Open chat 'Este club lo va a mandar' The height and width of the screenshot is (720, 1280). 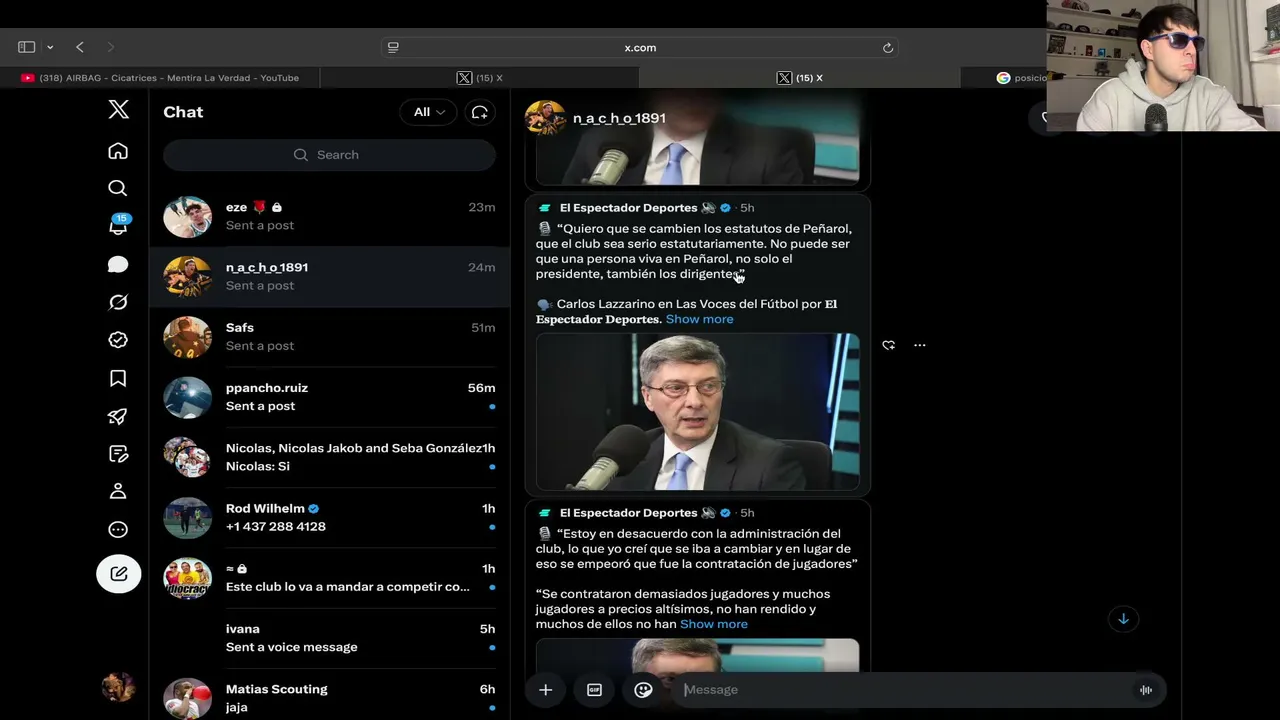coord(329,577)
